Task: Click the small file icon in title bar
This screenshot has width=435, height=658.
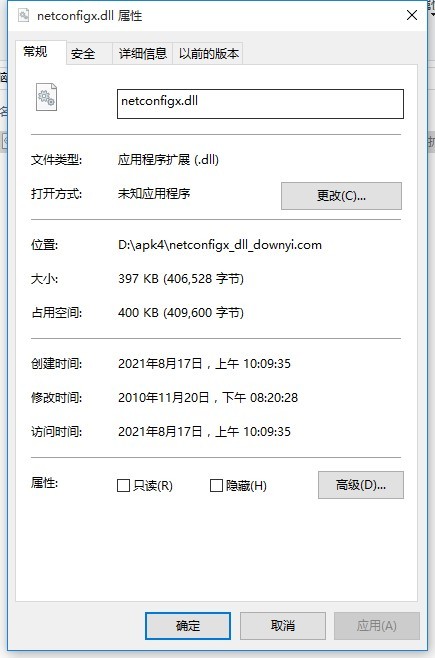Action: pyautogui.click(x=23, y=16)
